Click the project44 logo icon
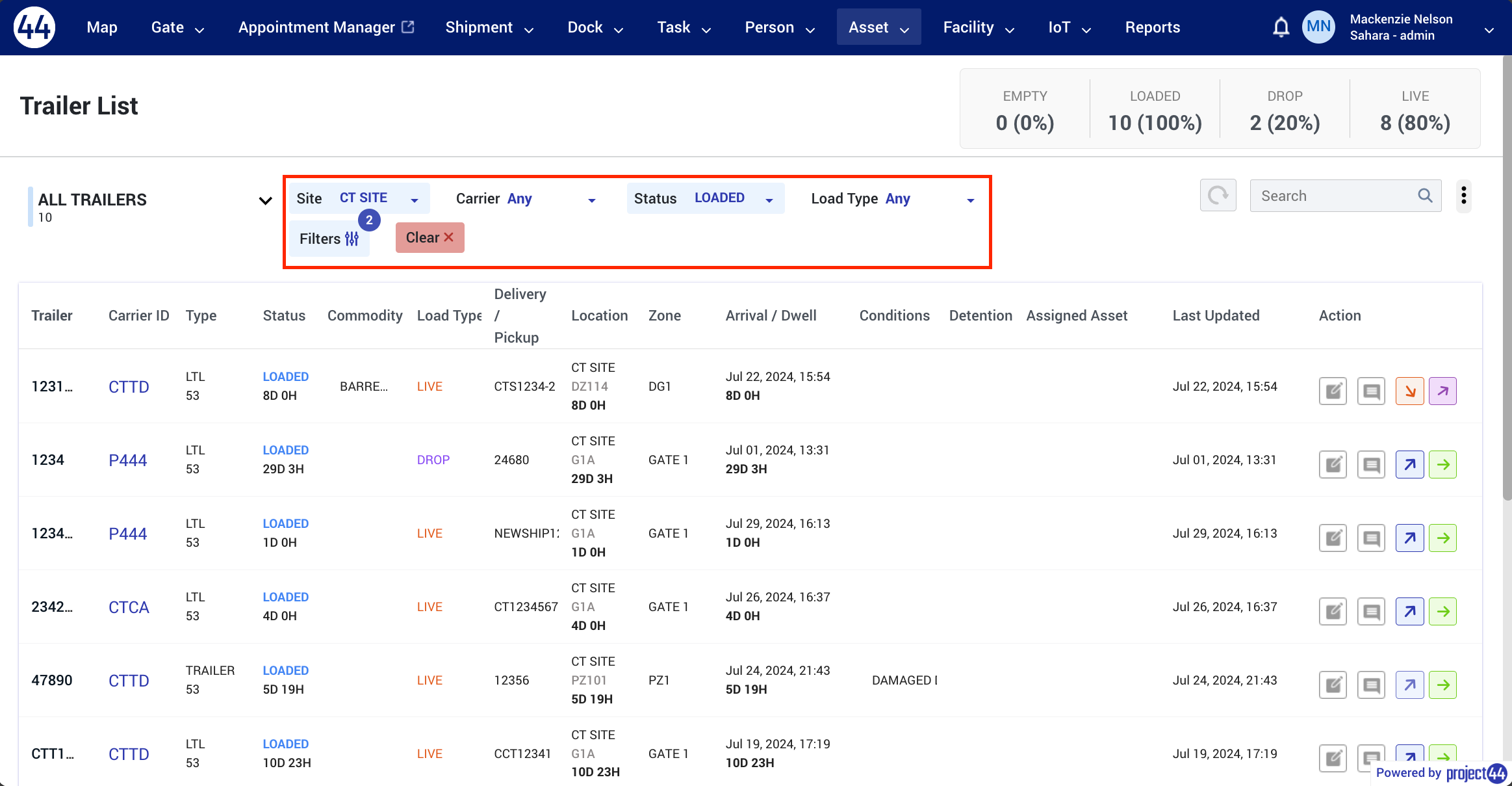 point(34,27)
